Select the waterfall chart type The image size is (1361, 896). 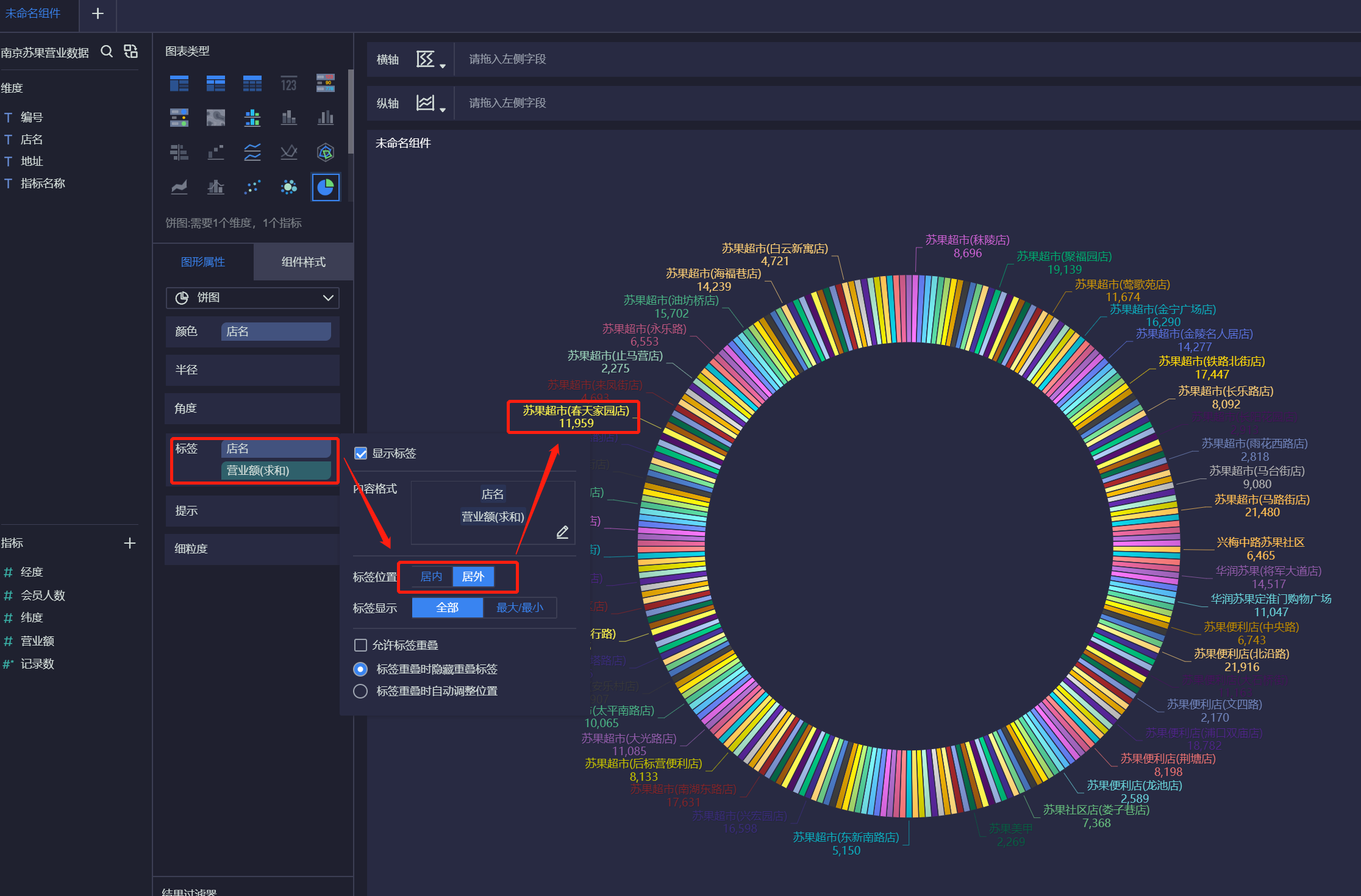(216, 152)
